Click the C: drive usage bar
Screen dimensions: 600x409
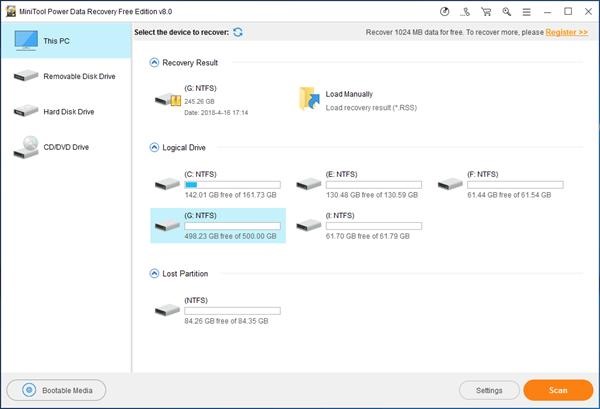click(x=232, y=185)
